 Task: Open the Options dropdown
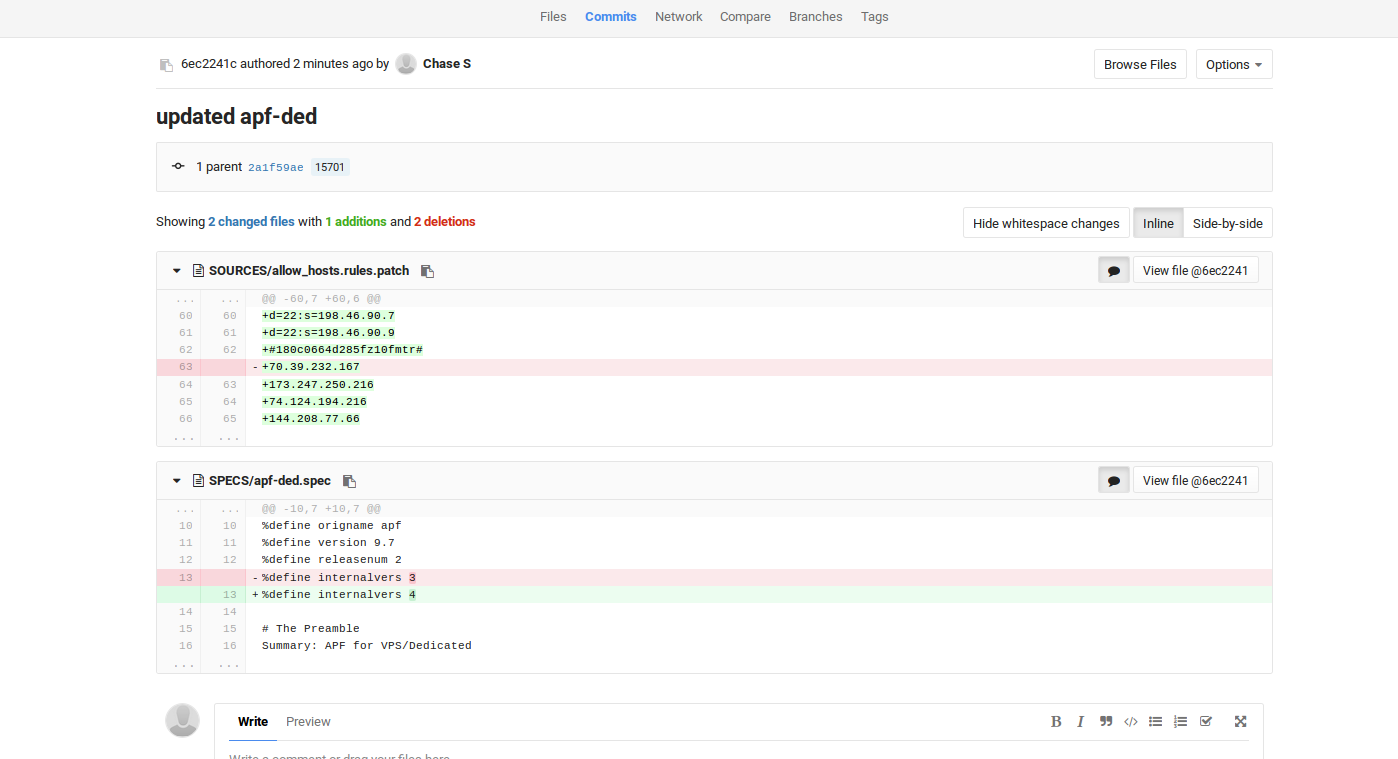point(1233,64)
